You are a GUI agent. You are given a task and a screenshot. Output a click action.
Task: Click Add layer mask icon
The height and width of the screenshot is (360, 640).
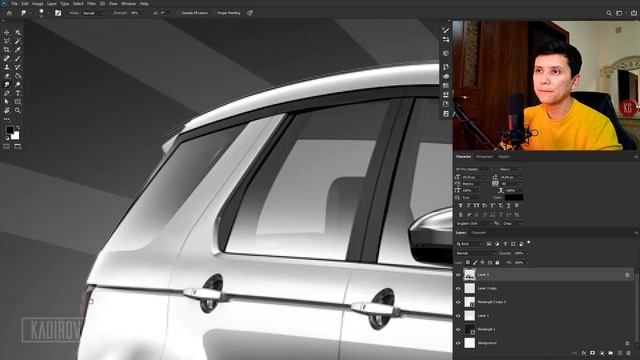[593, 353]
